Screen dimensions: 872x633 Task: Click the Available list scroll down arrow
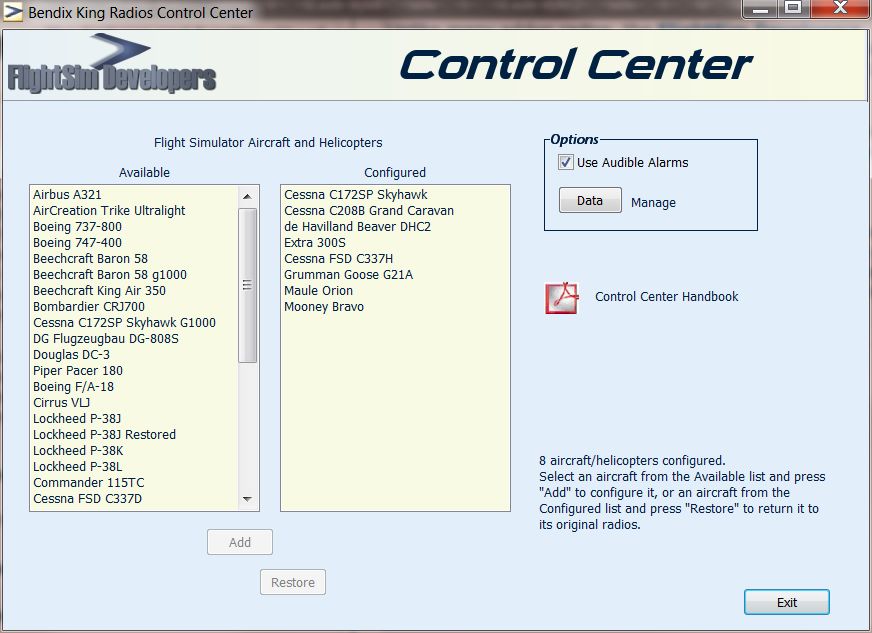tap(247, 499)
